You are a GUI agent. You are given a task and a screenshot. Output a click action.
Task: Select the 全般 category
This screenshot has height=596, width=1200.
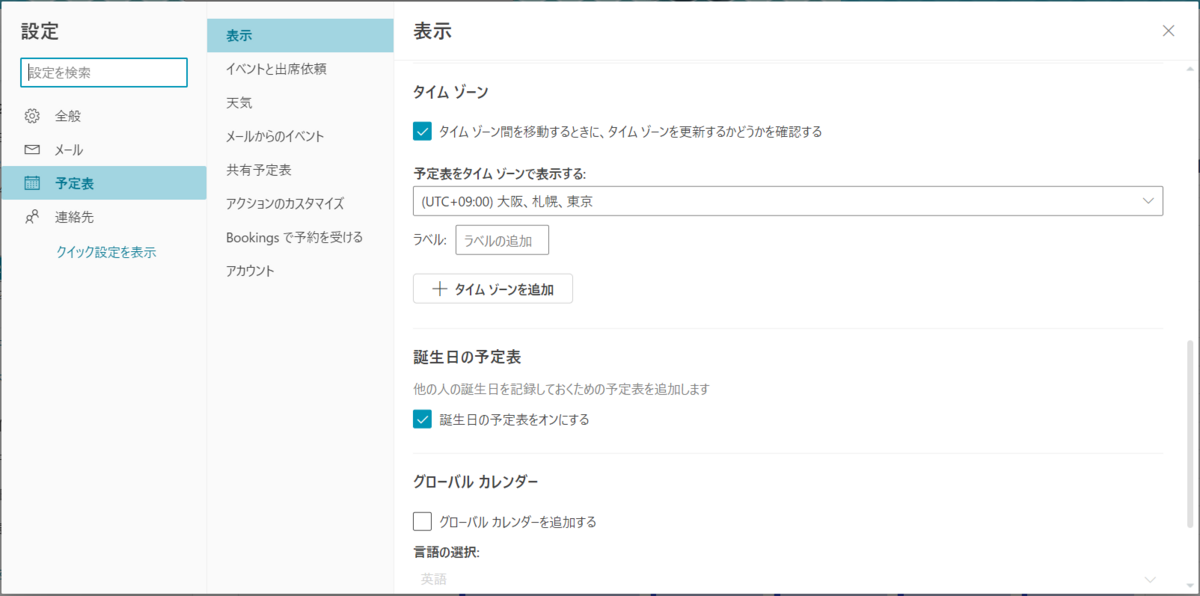(103, 116)
